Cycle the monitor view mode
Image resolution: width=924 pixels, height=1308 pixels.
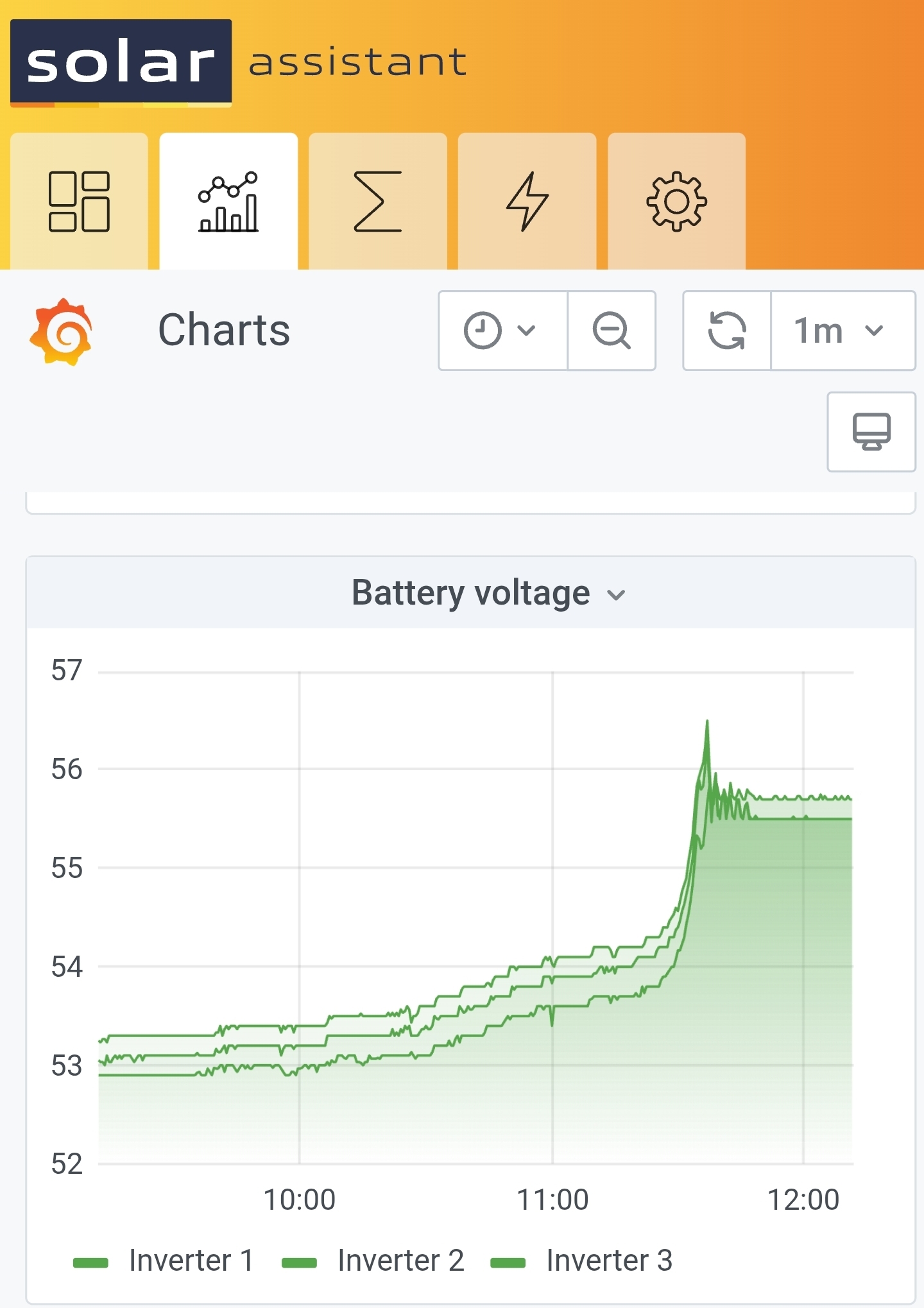pyautogui.click(x=871, y=432)
